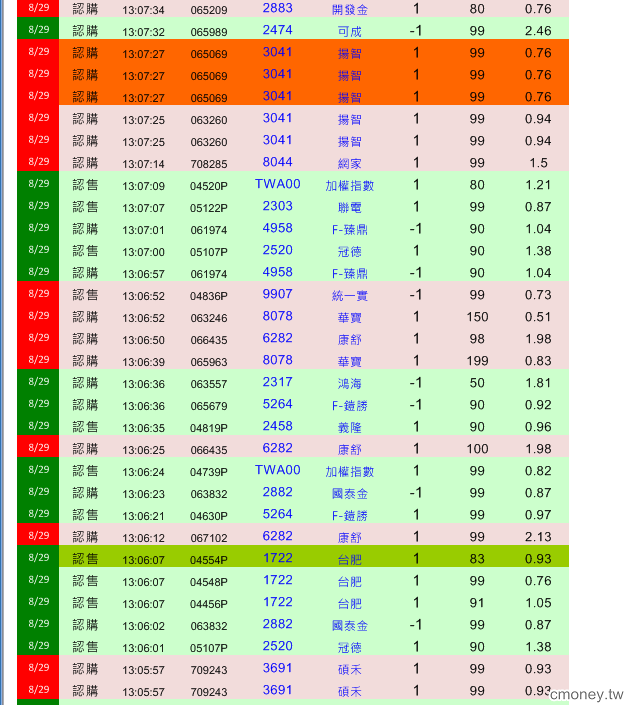Open F-臻鼎 link in the 13:06:57 row
This screenshot has width=630, height=705.
[350, 274]
